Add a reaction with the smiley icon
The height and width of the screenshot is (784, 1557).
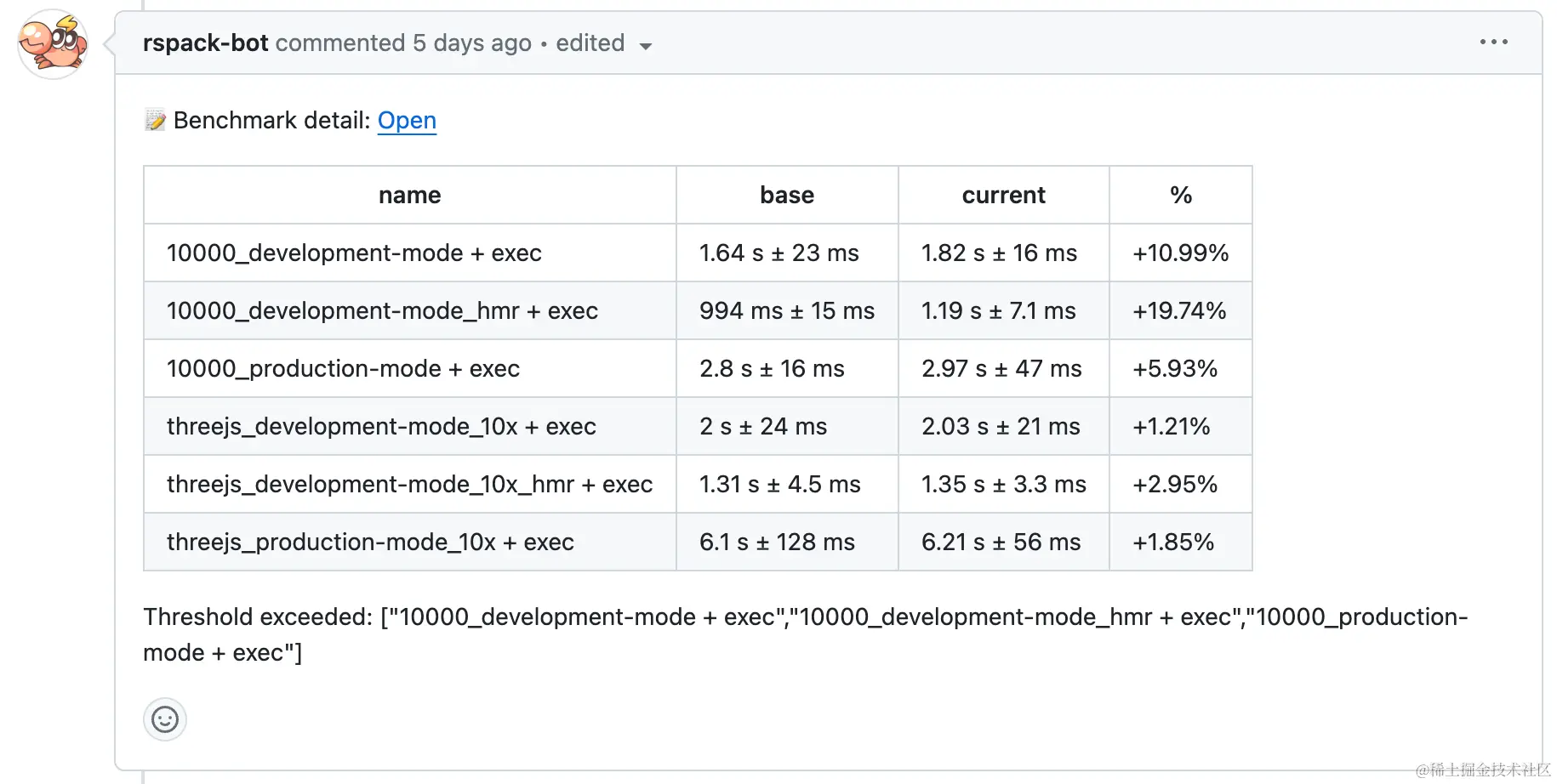165,720
